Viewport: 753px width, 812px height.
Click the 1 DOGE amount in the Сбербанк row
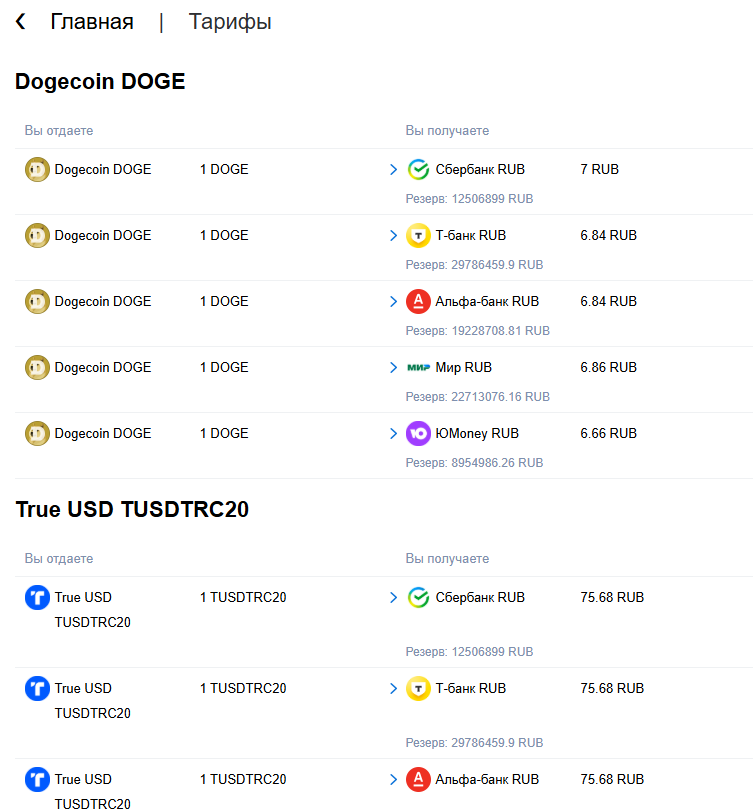[x=224, y=169]
